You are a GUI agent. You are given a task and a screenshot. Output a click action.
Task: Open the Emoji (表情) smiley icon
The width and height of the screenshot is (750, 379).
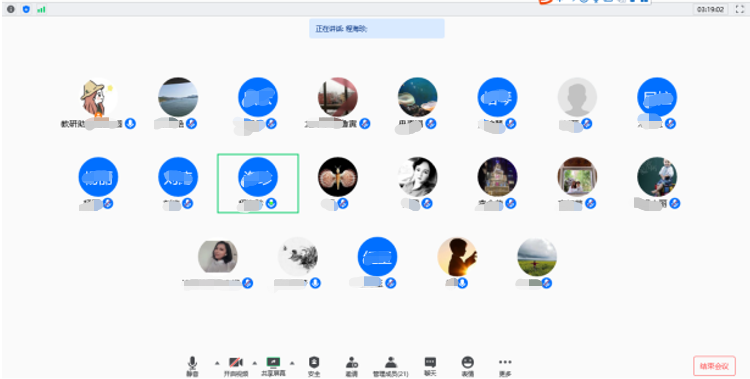tap(467, 367)
